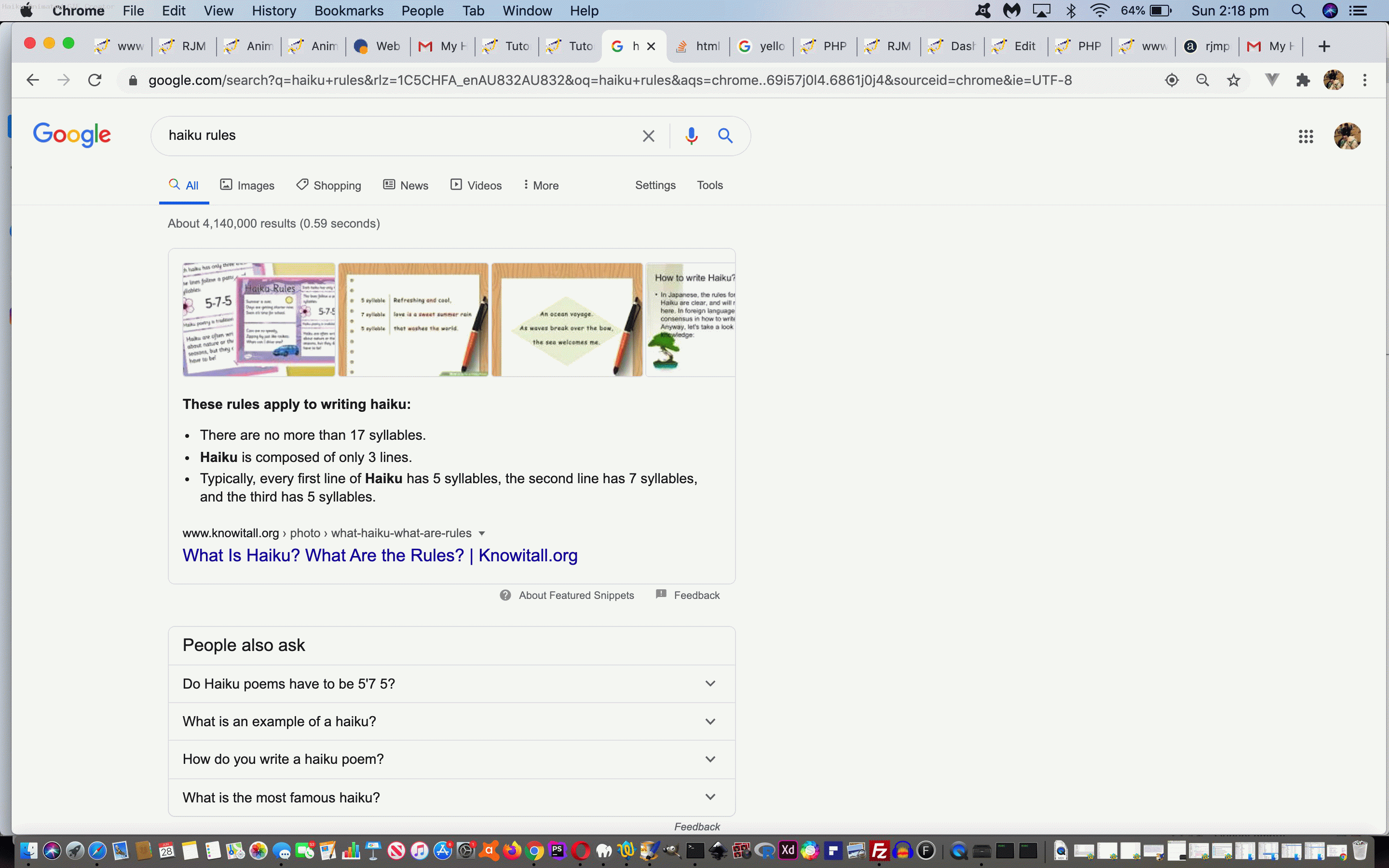
Task: Open the Haiku Rules 5-7-5 thumbnail
Action: click(x=259, y=320)
